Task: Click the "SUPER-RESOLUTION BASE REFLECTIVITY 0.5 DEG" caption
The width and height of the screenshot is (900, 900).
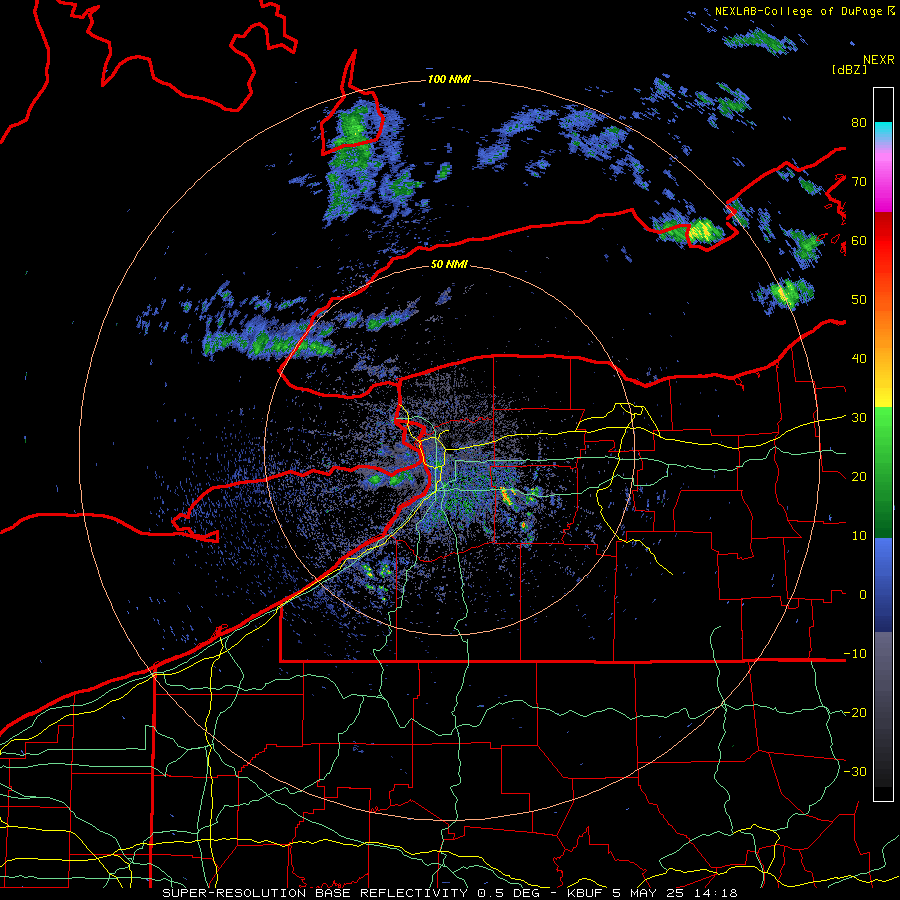Action: click(x=350, y=893)
